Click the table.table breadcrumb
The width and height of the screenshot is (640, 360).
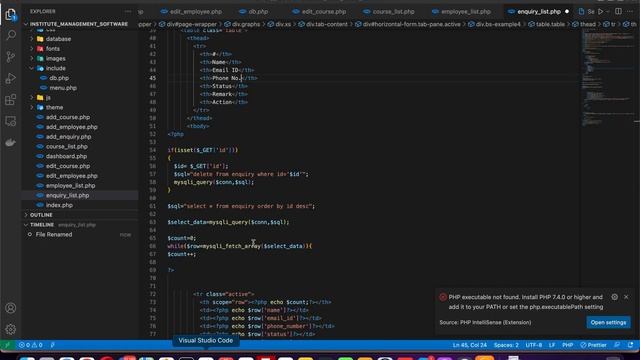tap(550, 24)
